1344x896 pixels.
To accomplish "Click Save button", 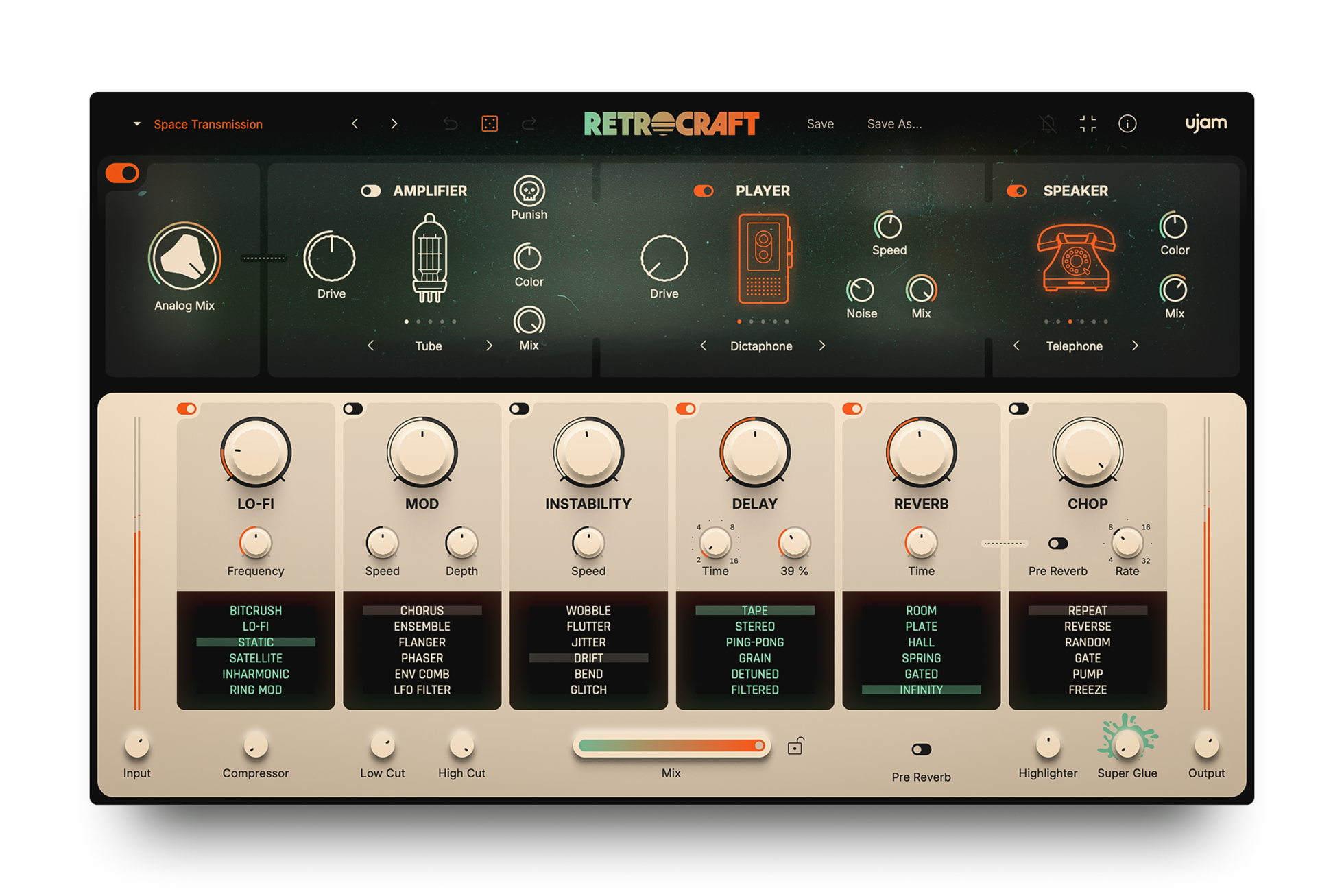I will [820, 124].
